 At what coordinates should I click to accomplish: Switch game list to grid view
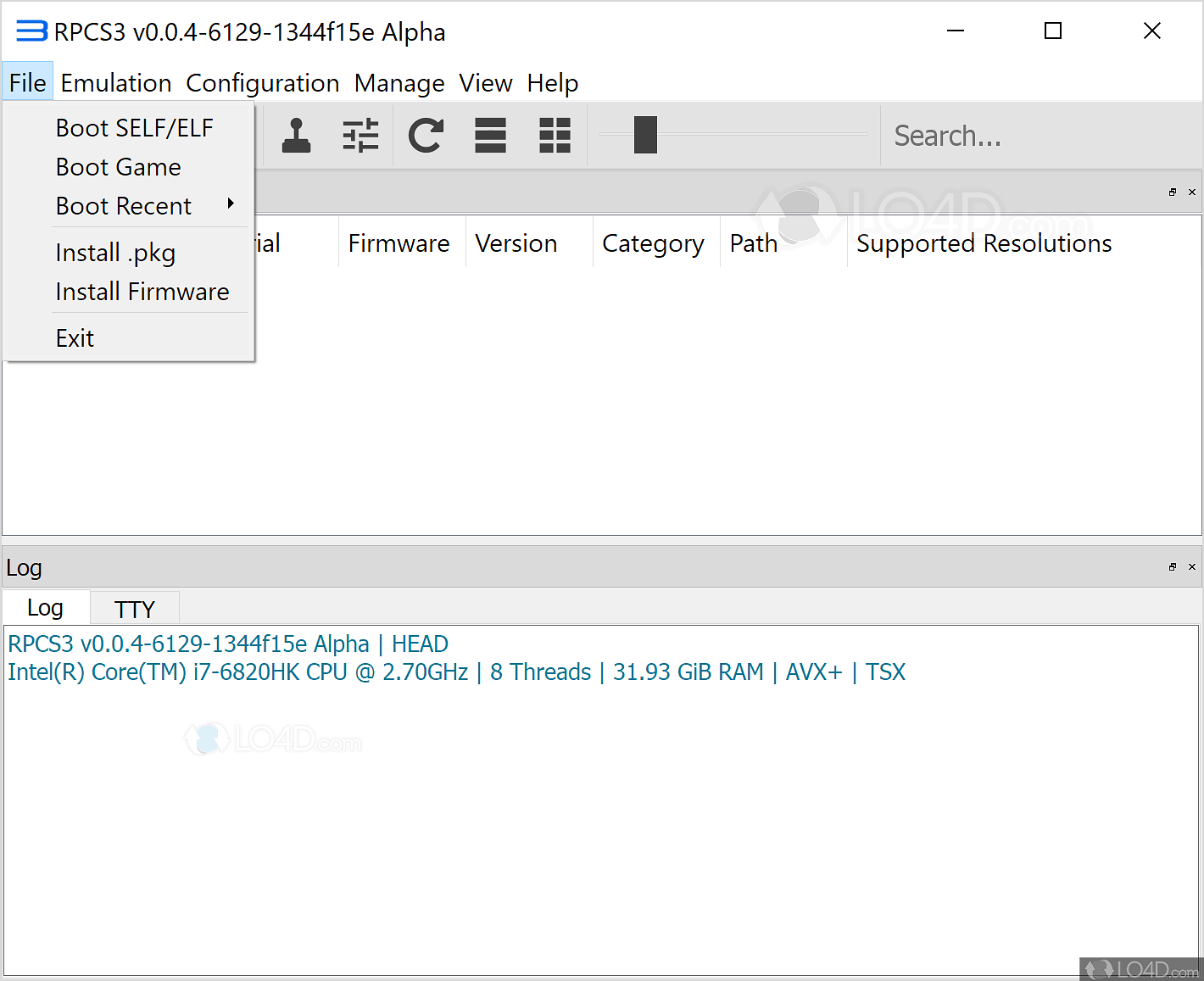(555, 136)
